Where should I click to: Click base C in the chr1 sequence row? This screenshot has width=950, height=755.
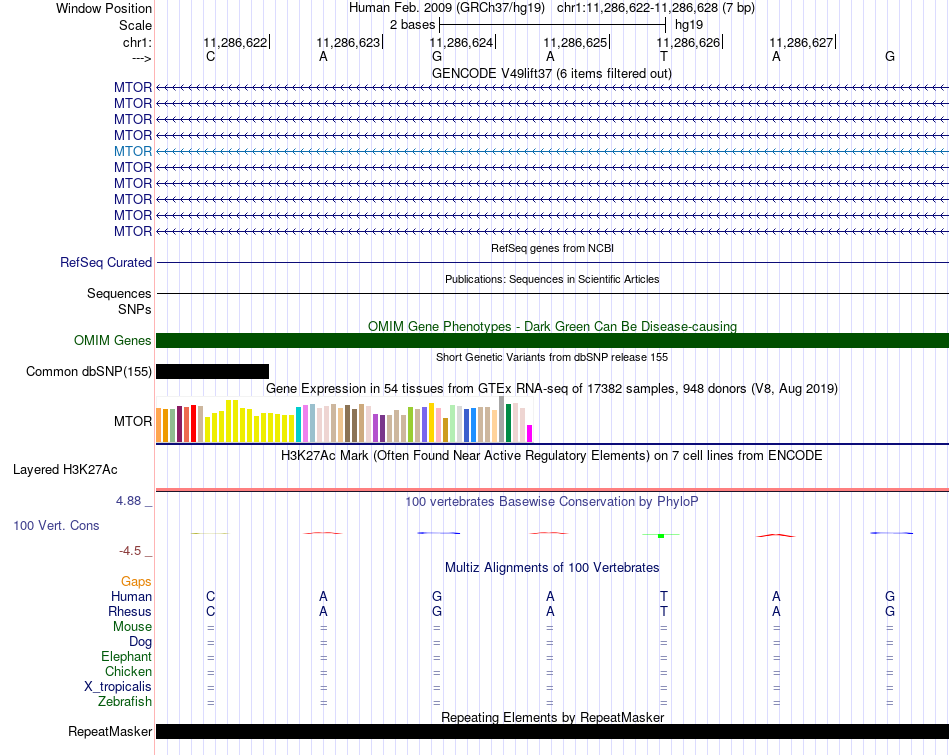point(210,56)
